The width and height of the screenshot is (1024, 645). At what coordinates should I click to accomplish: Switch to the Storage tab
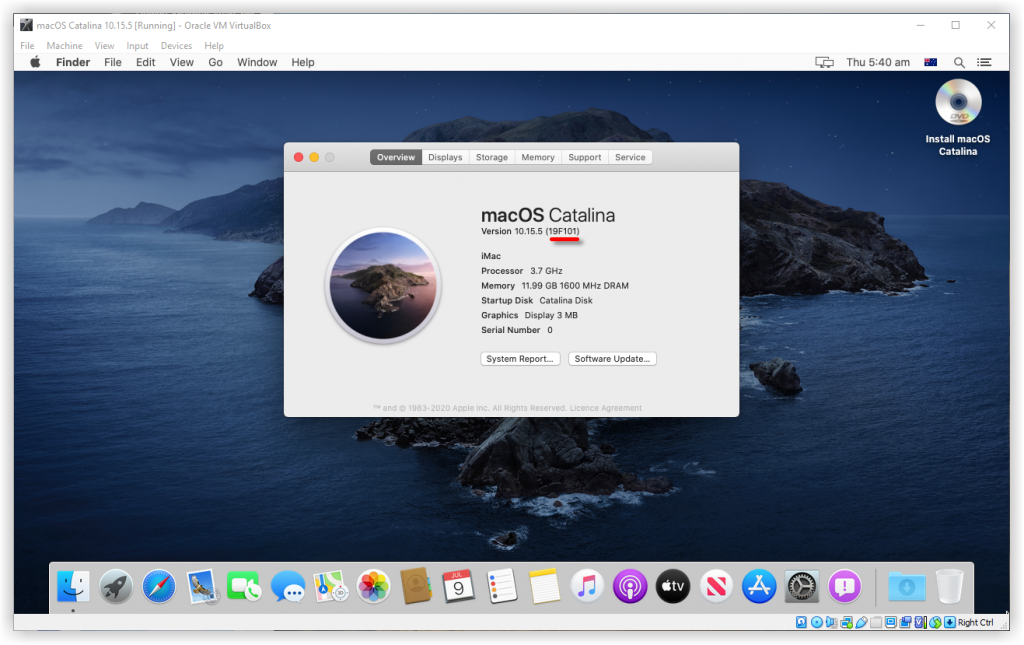pos(492,157)
